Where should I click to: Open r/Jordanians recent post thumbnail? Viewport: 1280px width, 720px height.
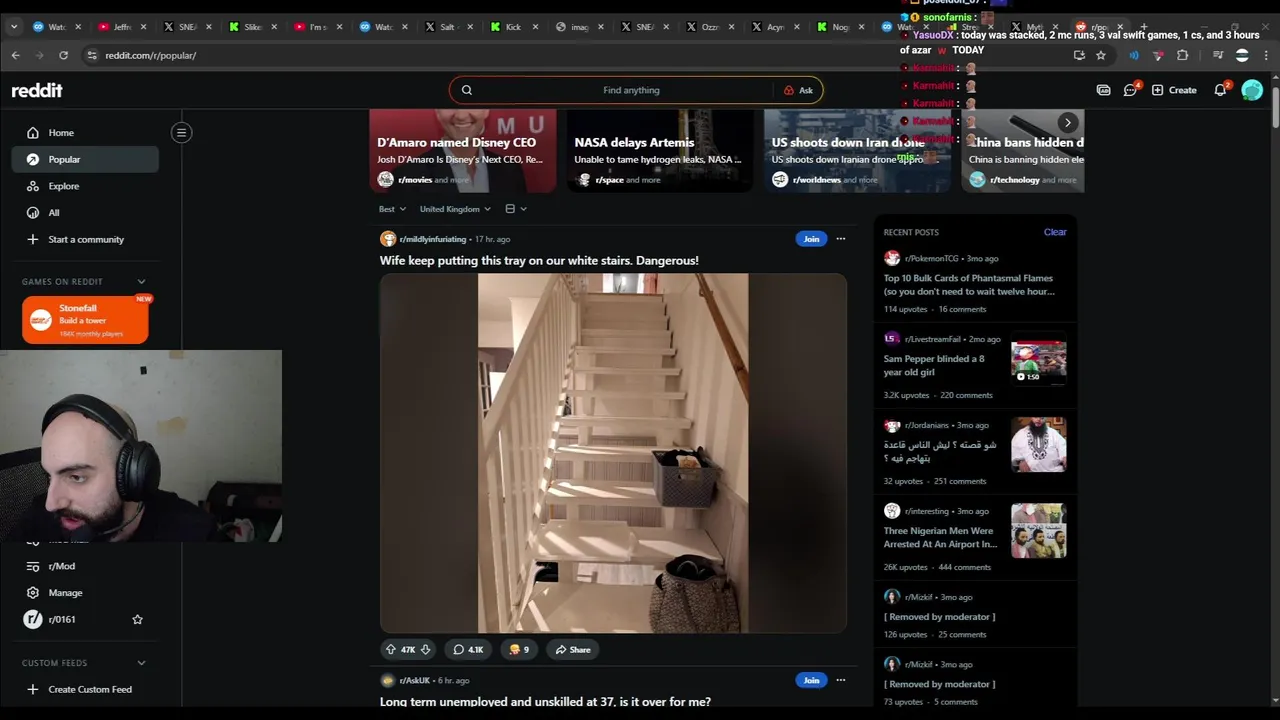pyautogui.click(x=1038, y=444)
